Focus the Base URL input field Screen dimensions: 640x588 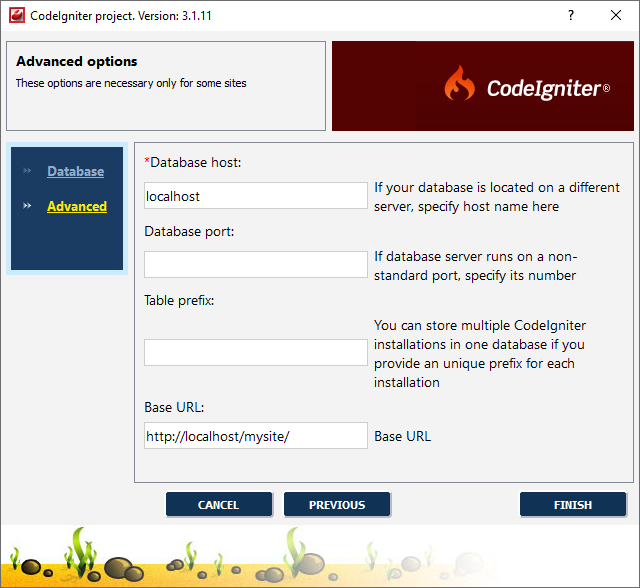coord(256,436)
